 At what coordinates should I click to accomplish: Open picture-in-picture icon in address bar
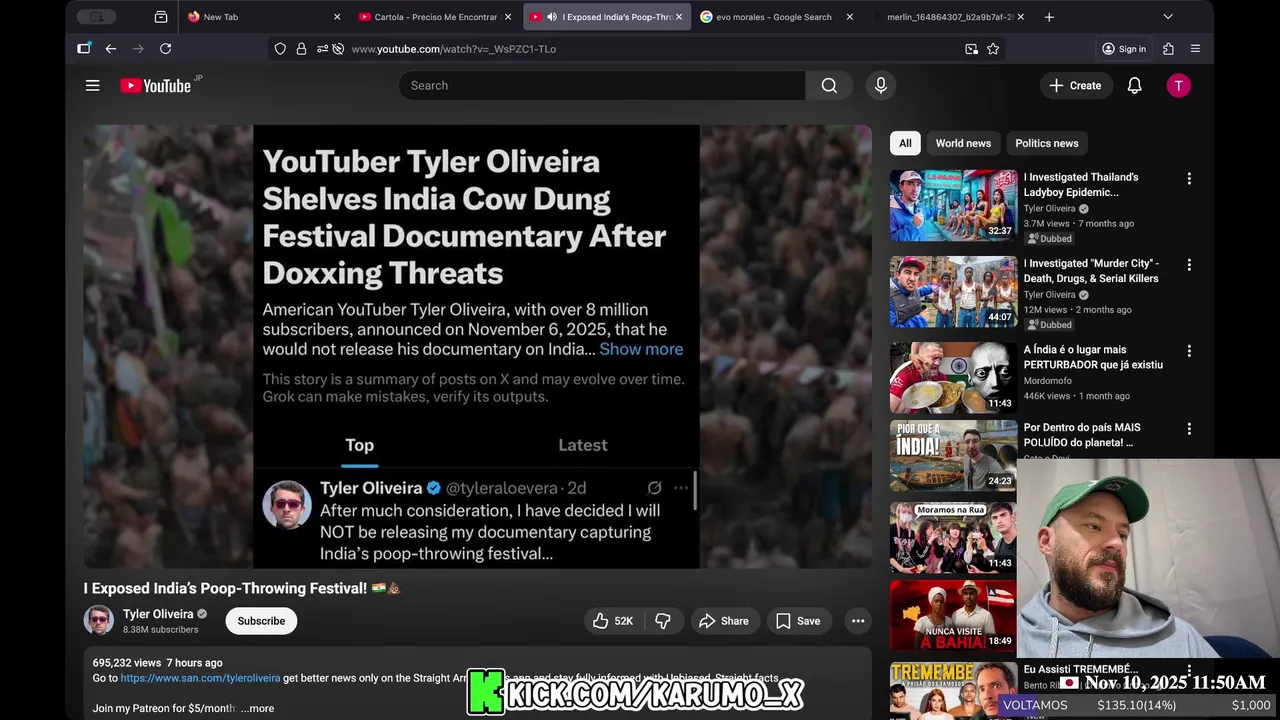971,49
